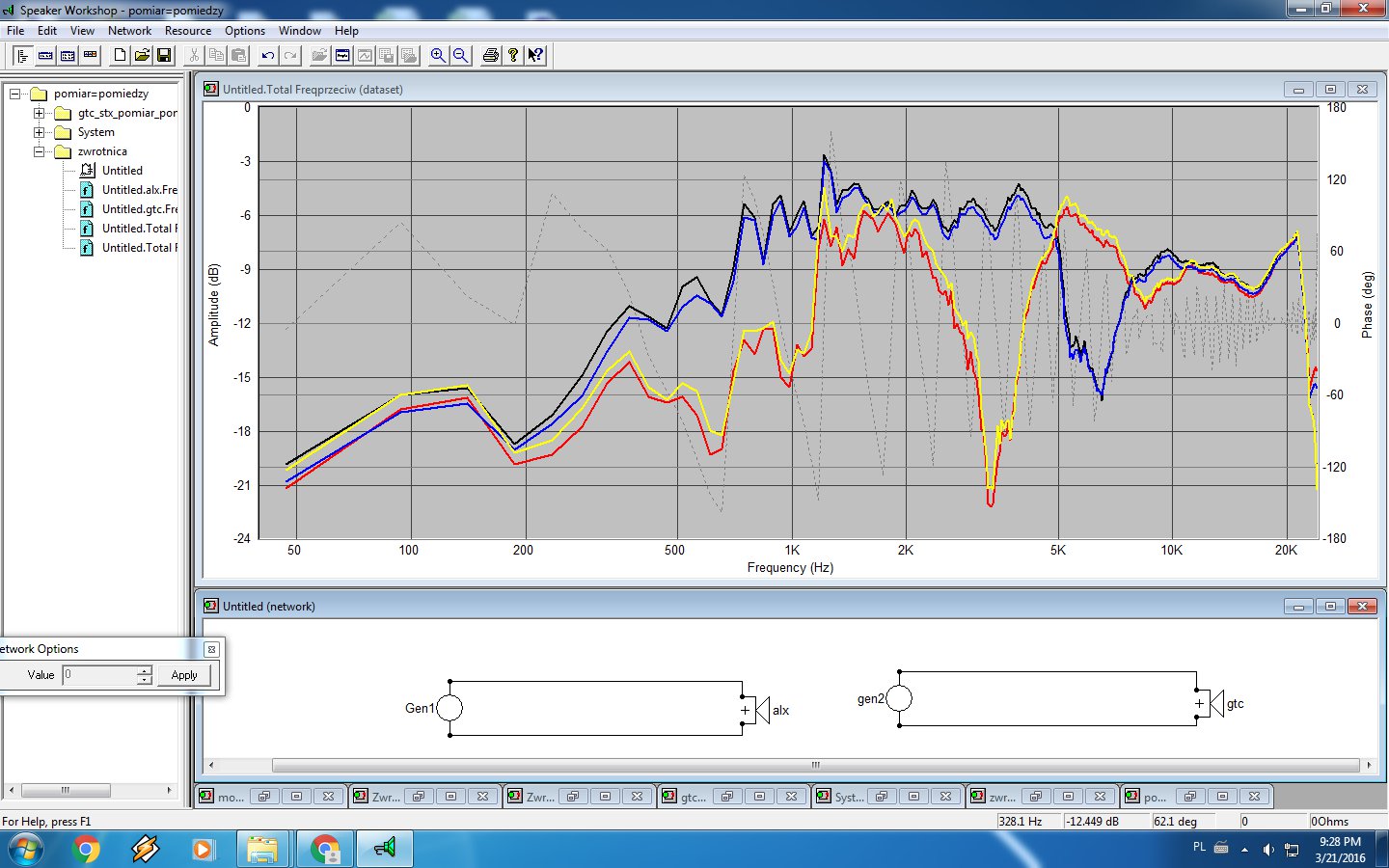Activate context help pointer icon
This screenshot has height=868, width=1389.
[x=535, y=55]
